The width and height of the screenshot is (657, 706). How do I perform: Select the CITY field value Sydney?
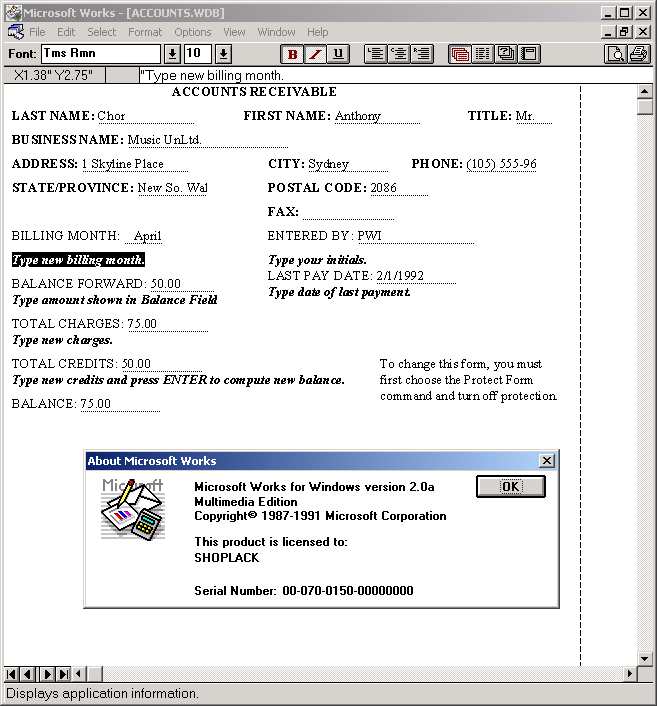[348, 164]
